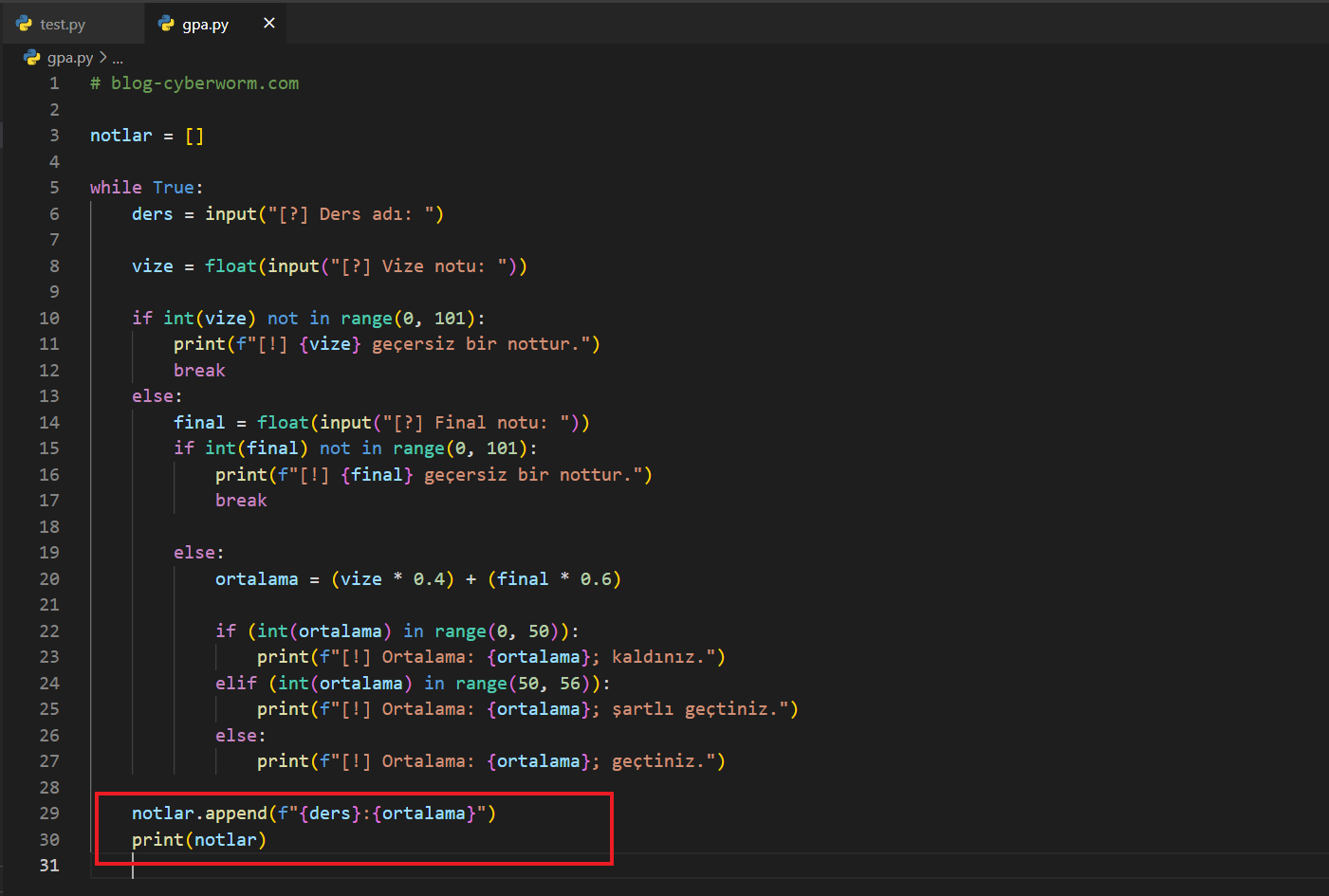The height and width of the screenshot is (896, 1329).
Task: Click line number 5 in the gutter
Action: [54, 188]
